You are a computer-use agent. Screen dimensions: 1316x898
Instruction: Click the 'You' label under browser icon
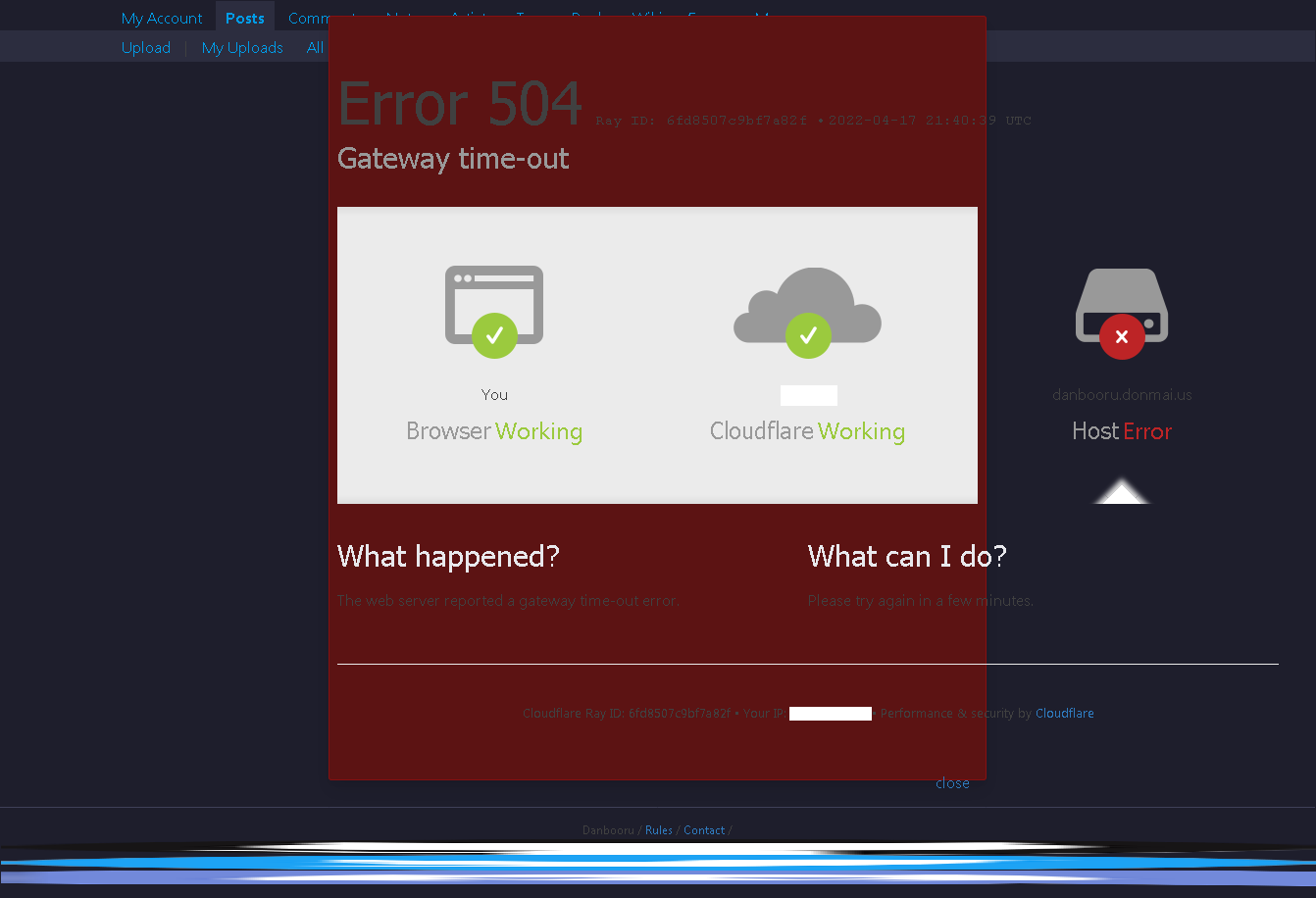coord(494,395)
